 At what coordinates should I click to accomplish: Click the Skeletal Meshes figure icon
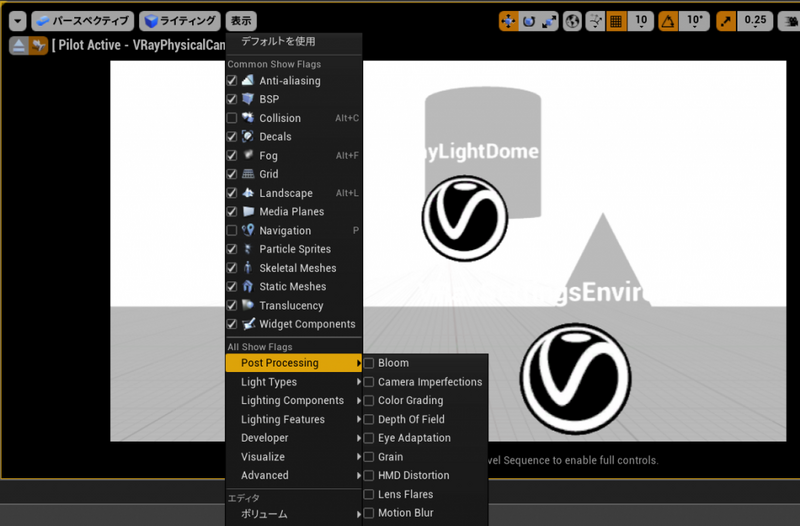(248, 267)
